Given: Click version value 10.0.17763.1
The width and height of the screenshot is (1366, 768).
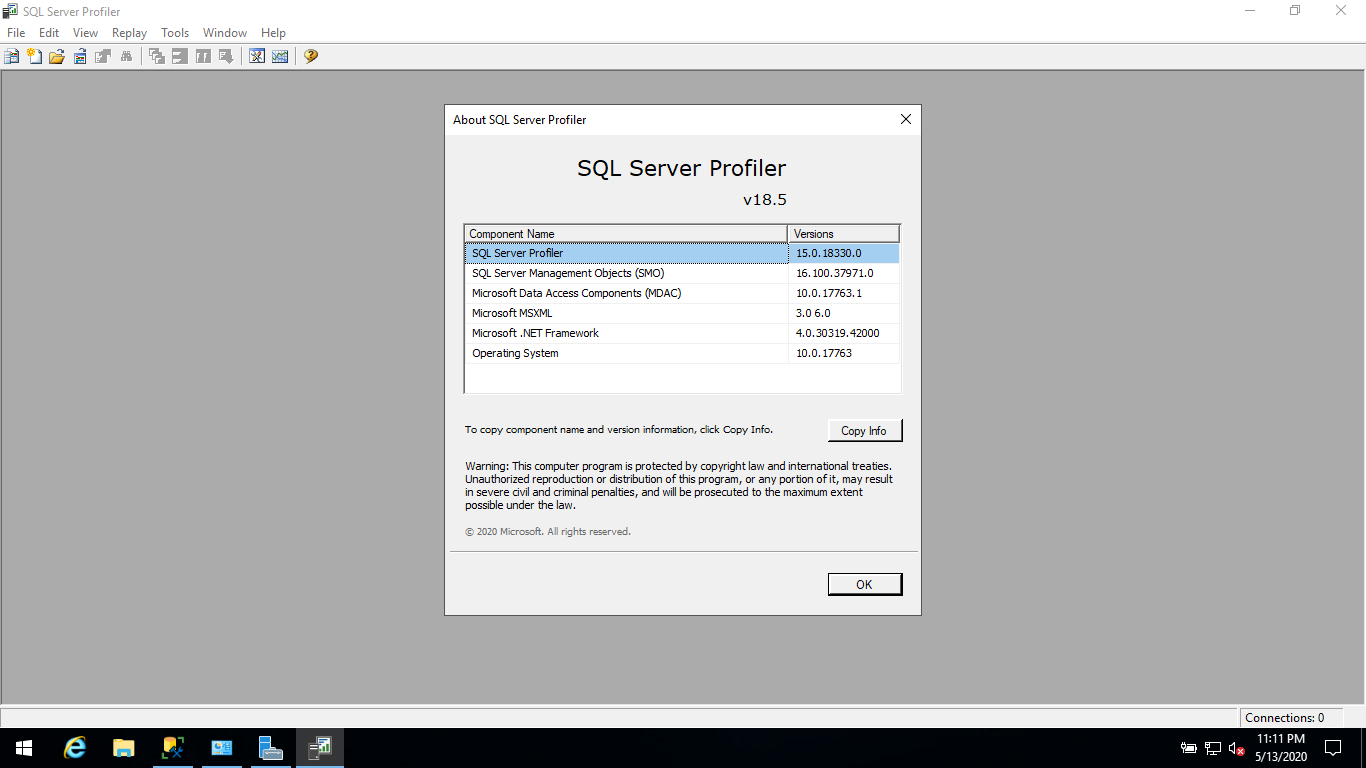Looking at the screenshot, I should click(x=828, y=293).
